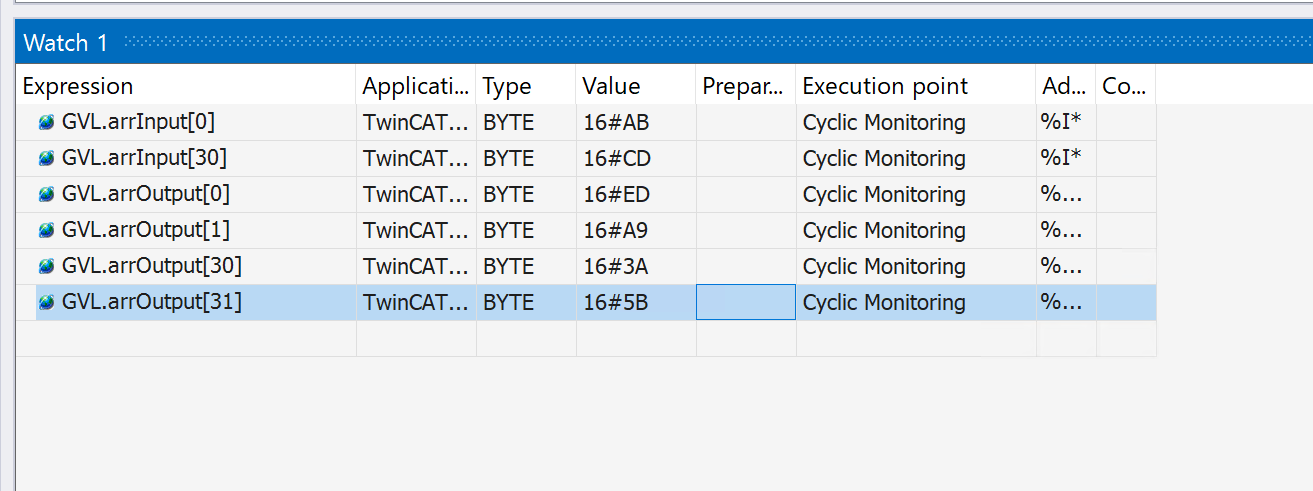Click the value 16#A9 of arrOutput[1]
This screenshot has height=491, width=1313.
click(615, 230)
